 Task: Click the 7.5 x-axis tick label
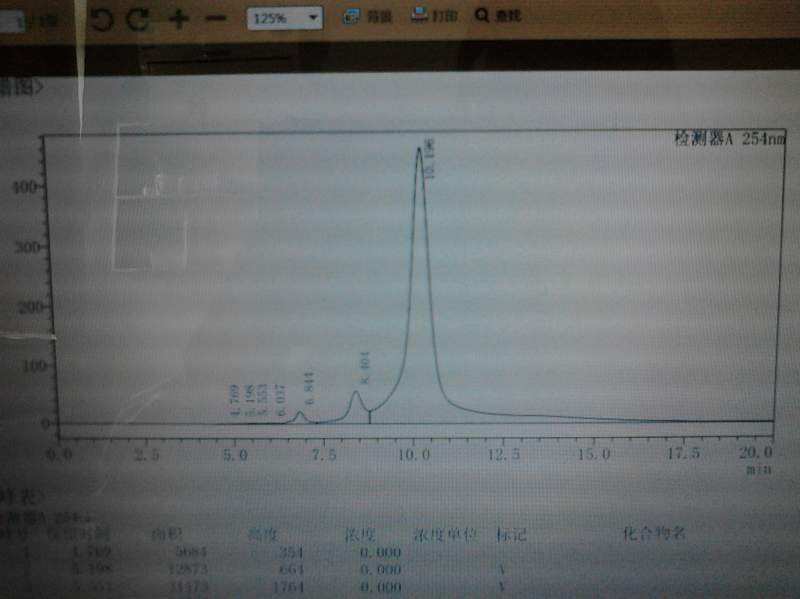pos(324,454)
